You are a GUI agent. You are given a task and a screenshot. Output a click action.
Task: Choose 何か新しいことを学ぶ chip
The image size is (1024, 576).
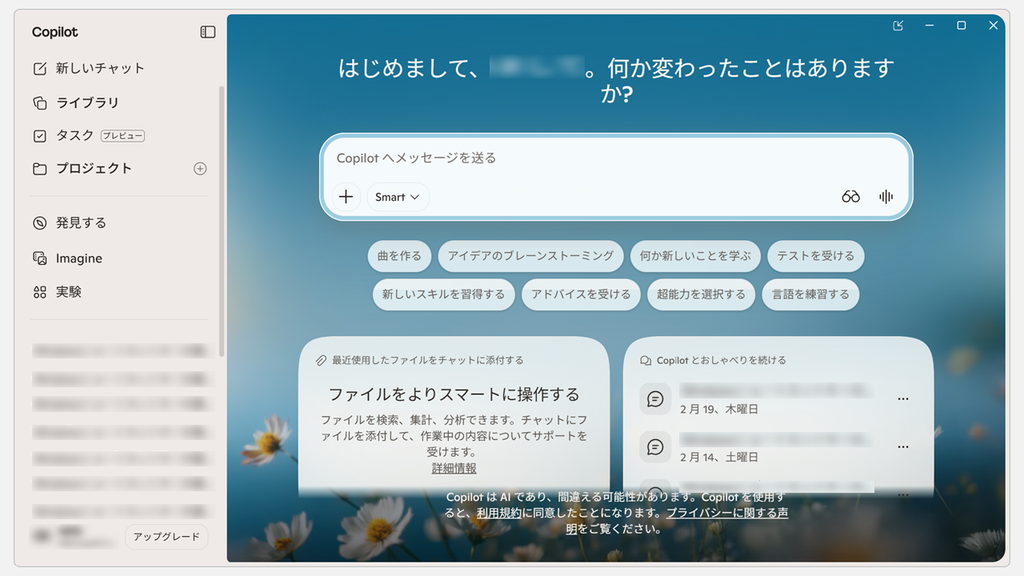point(696,256)
